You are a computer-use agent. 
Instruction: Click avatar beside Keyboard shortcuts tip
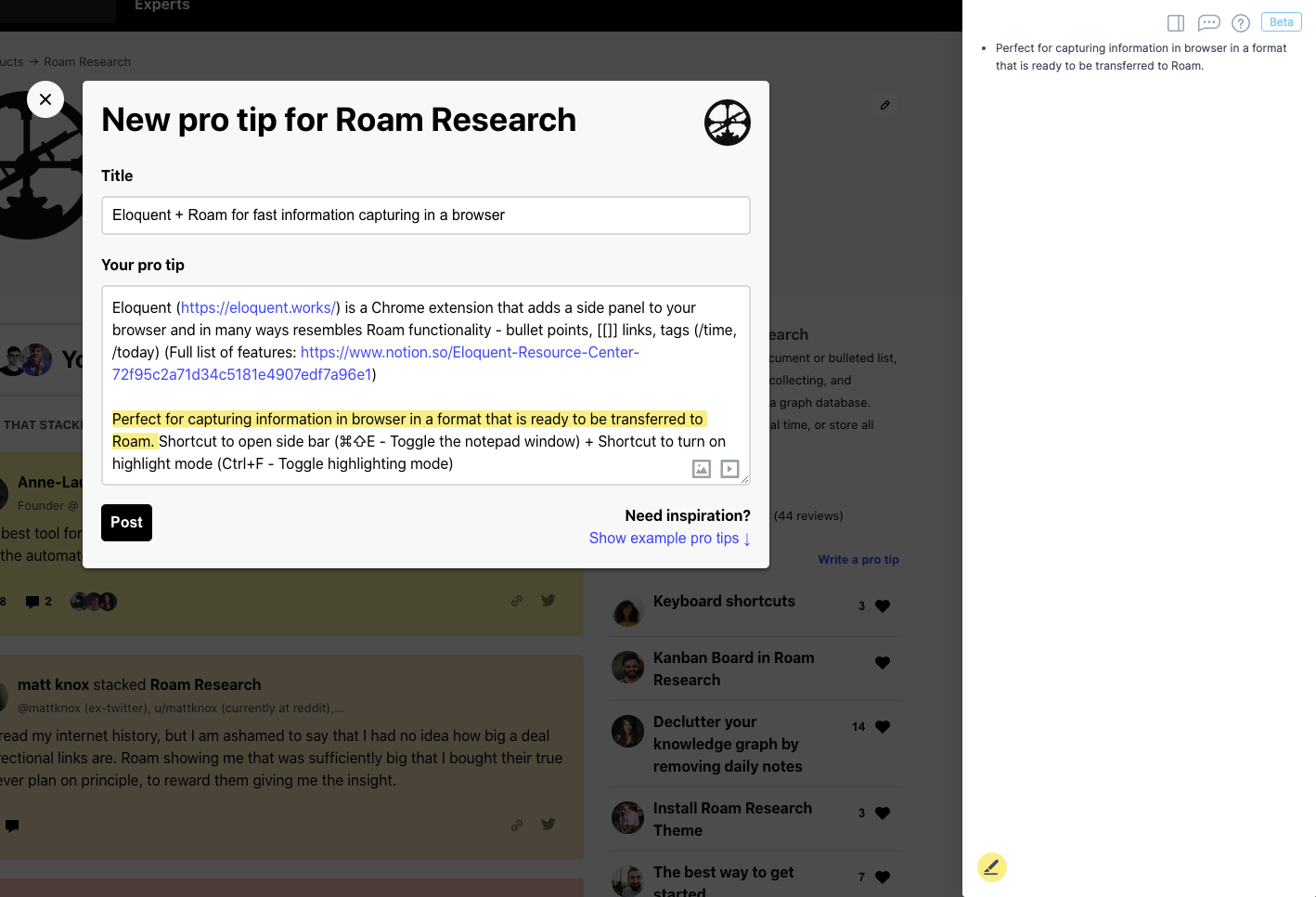[628, 611]
